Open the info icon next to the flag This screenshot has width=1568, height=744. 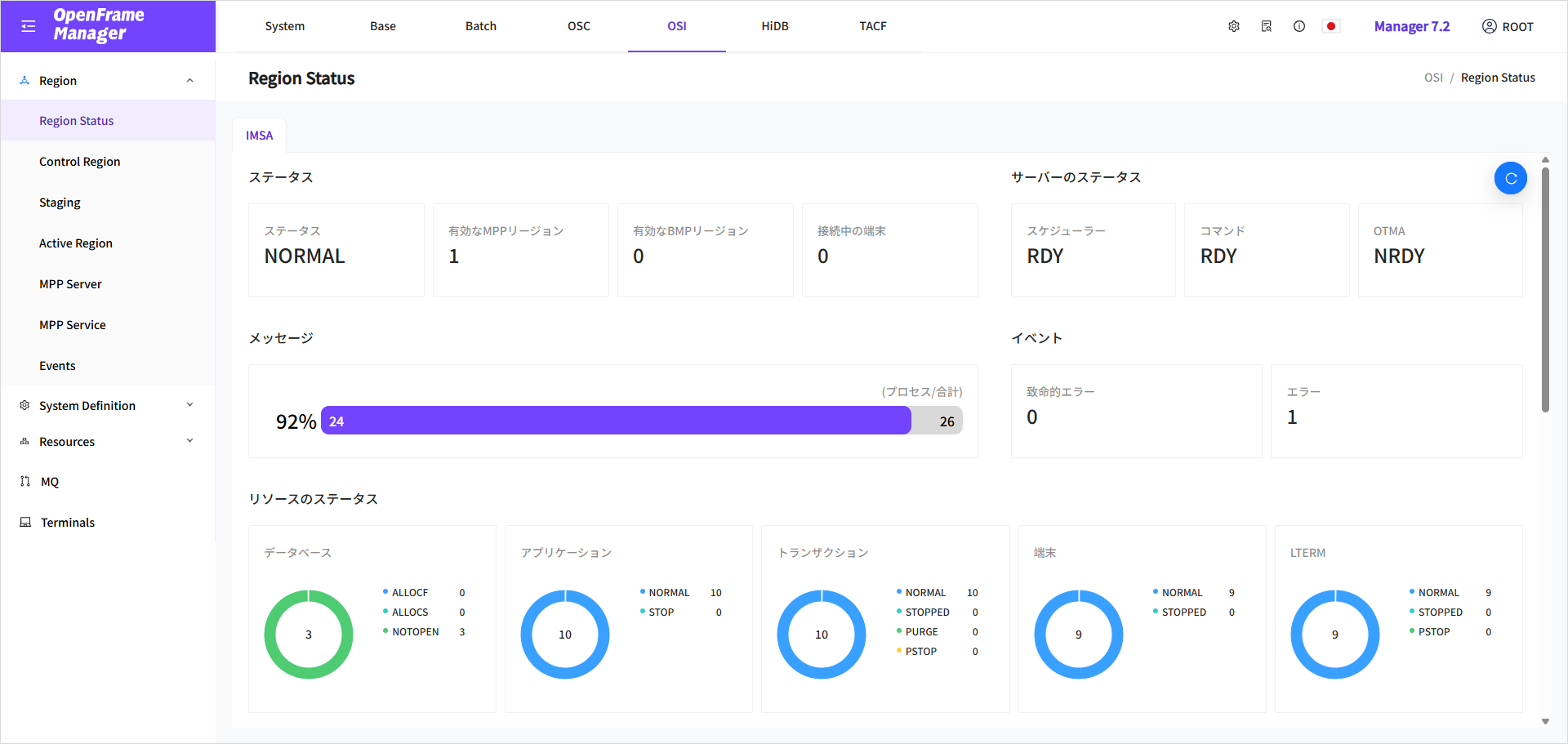(x=1299, y=25)
